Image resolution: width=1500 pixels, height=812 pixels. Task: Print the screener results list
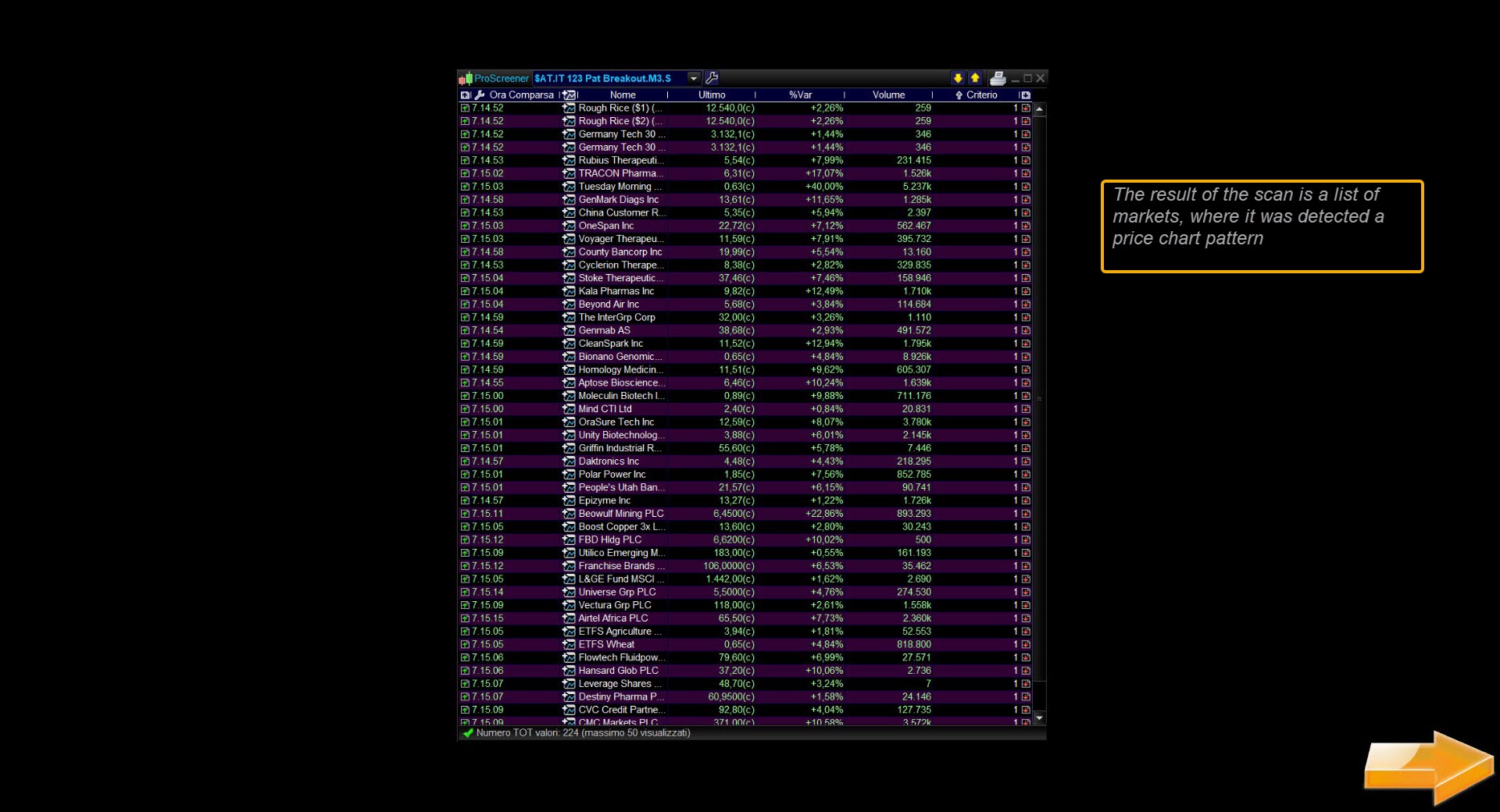click(998, 78)
